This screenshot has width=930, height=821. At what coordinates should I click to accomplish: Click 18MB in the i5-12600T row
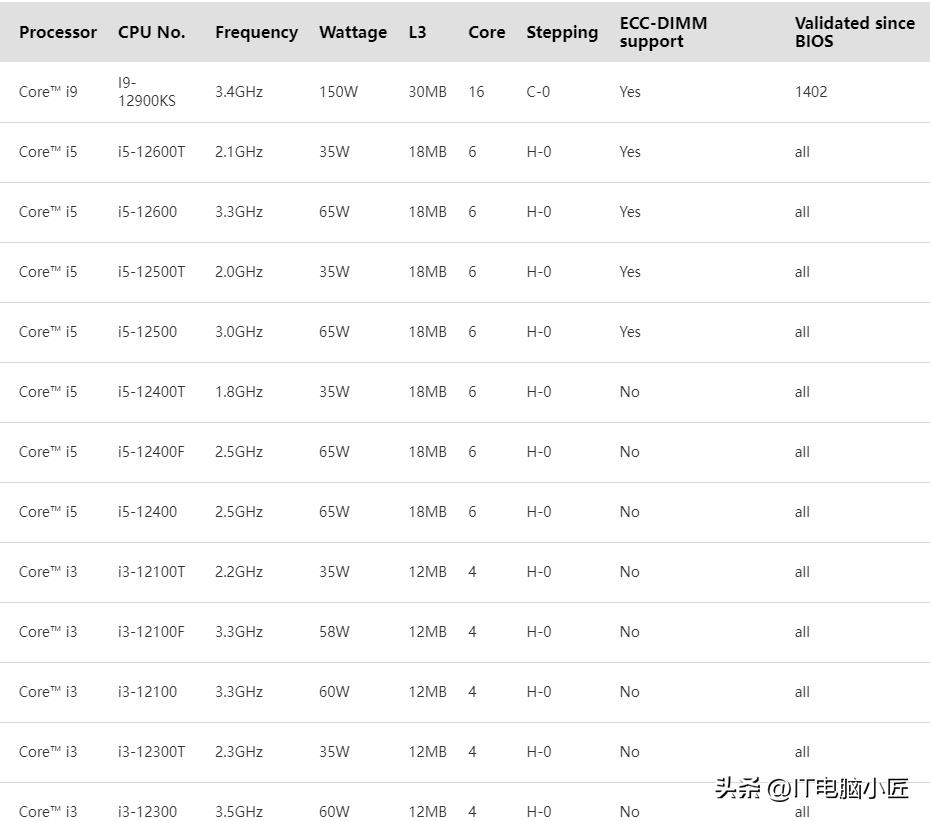coord(427,152)
